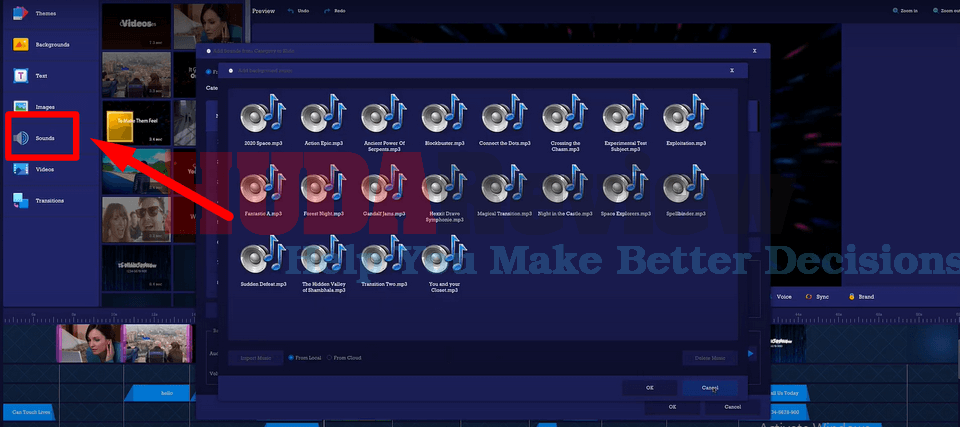The height and width of the screenshot is (427, 960).
Task: Click the Delete Music button
Action: [x=710, y=357]
